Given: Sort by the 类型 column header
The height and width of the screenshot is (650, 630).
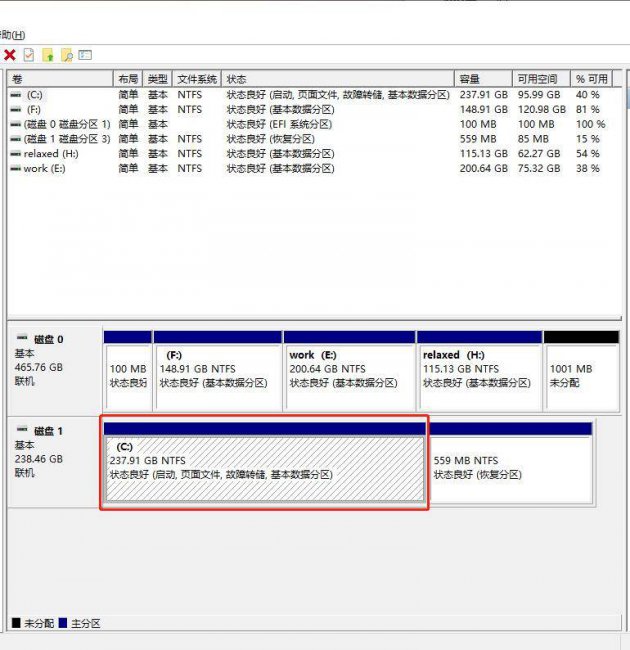Looking at the screenshot, I should pyautogui.click(x=158, y=79).
